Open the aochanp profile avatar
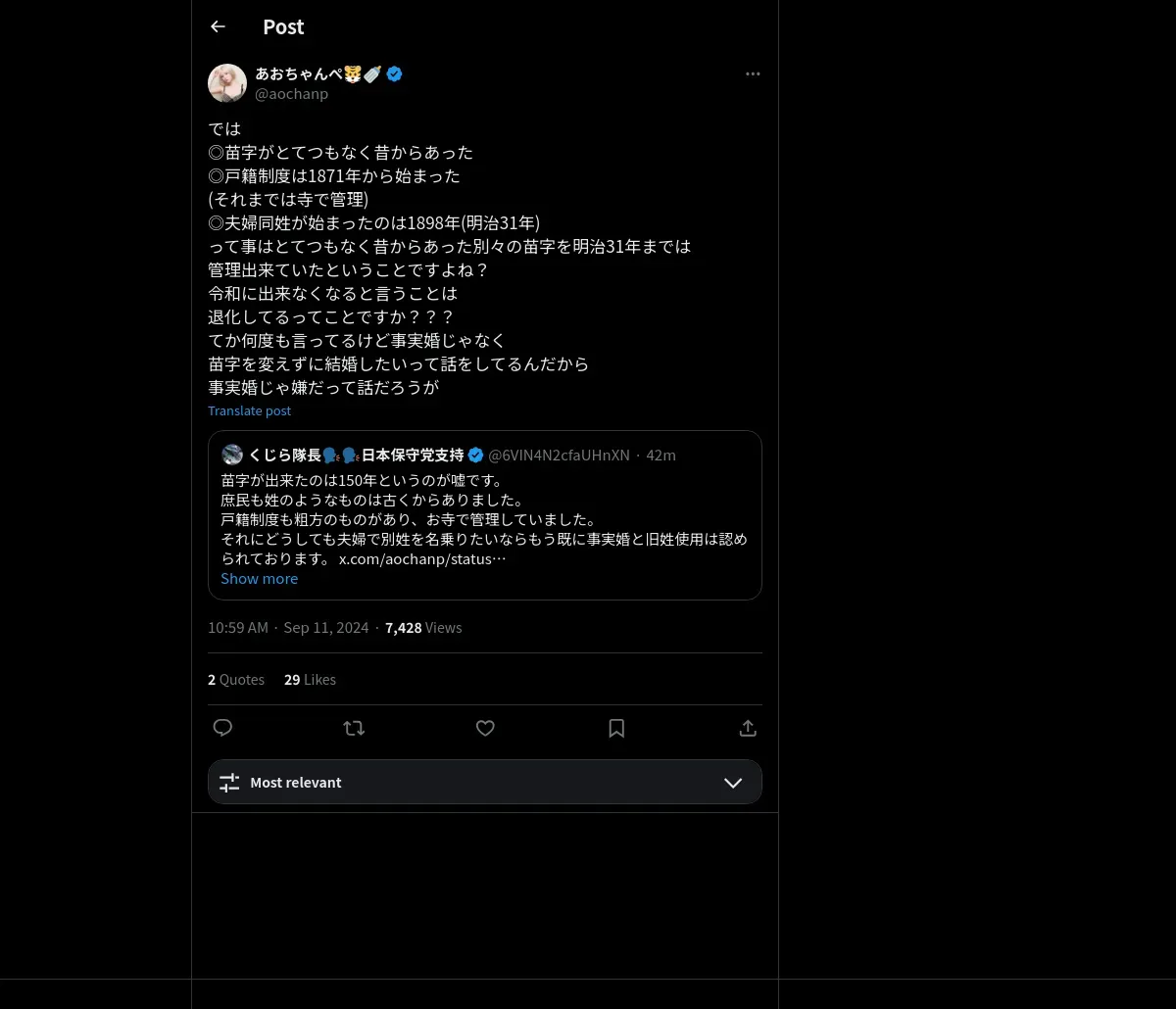 (x=227, y=83)
